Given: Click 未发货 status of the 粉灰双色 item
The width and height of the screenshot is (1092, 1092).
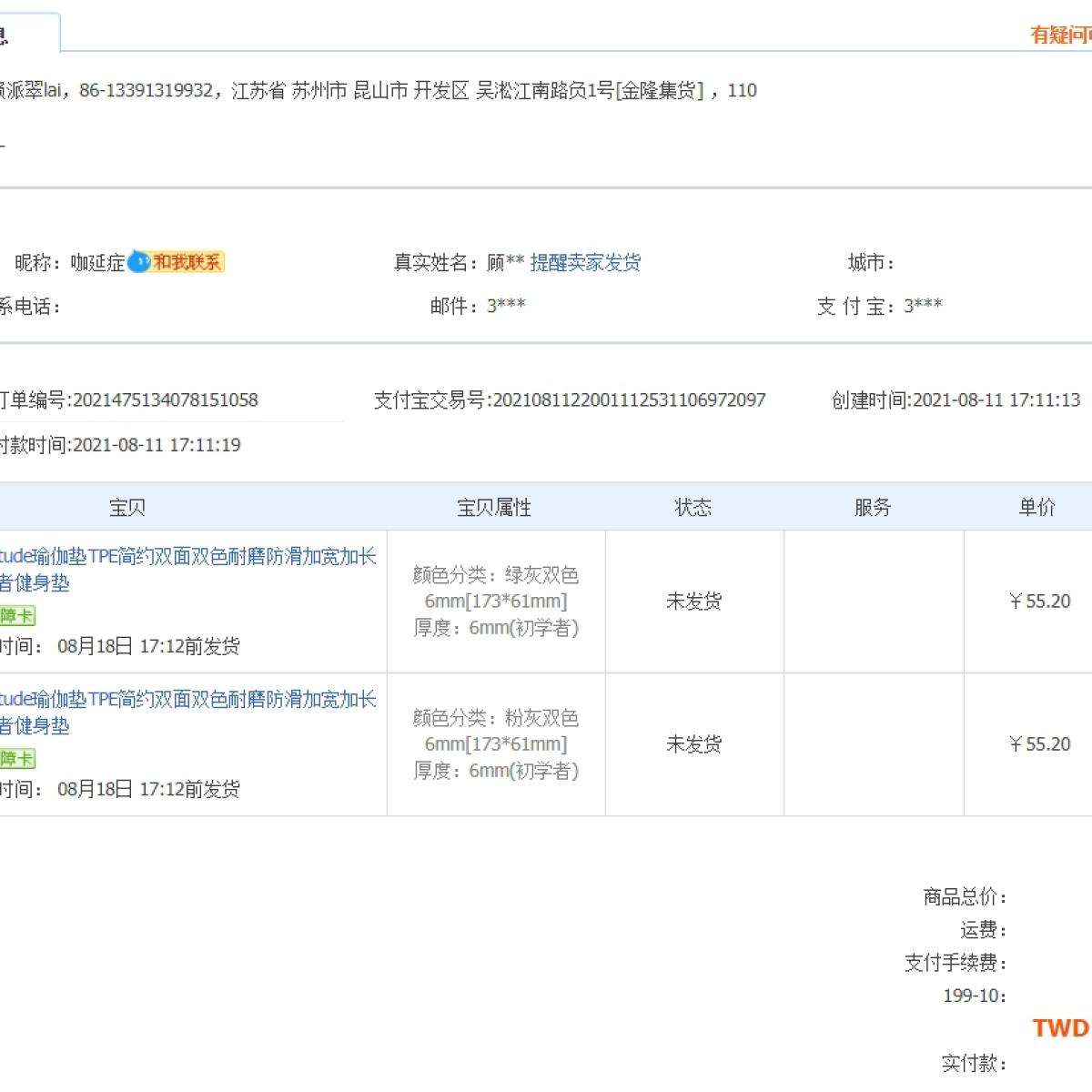Looking at the screenshot, I should click(693, 744).
